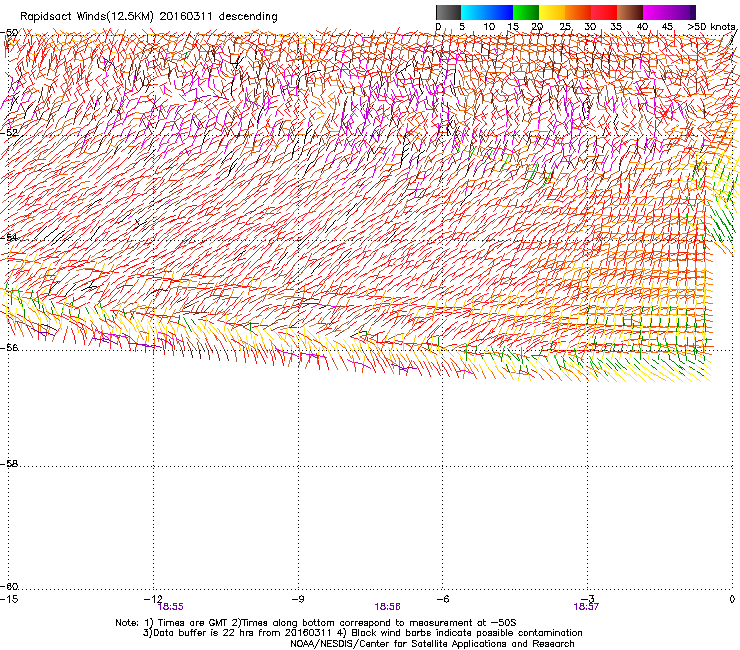Click the -9 longitude axis label
This screenshot has height=650, width=740.
click(298, 599)
